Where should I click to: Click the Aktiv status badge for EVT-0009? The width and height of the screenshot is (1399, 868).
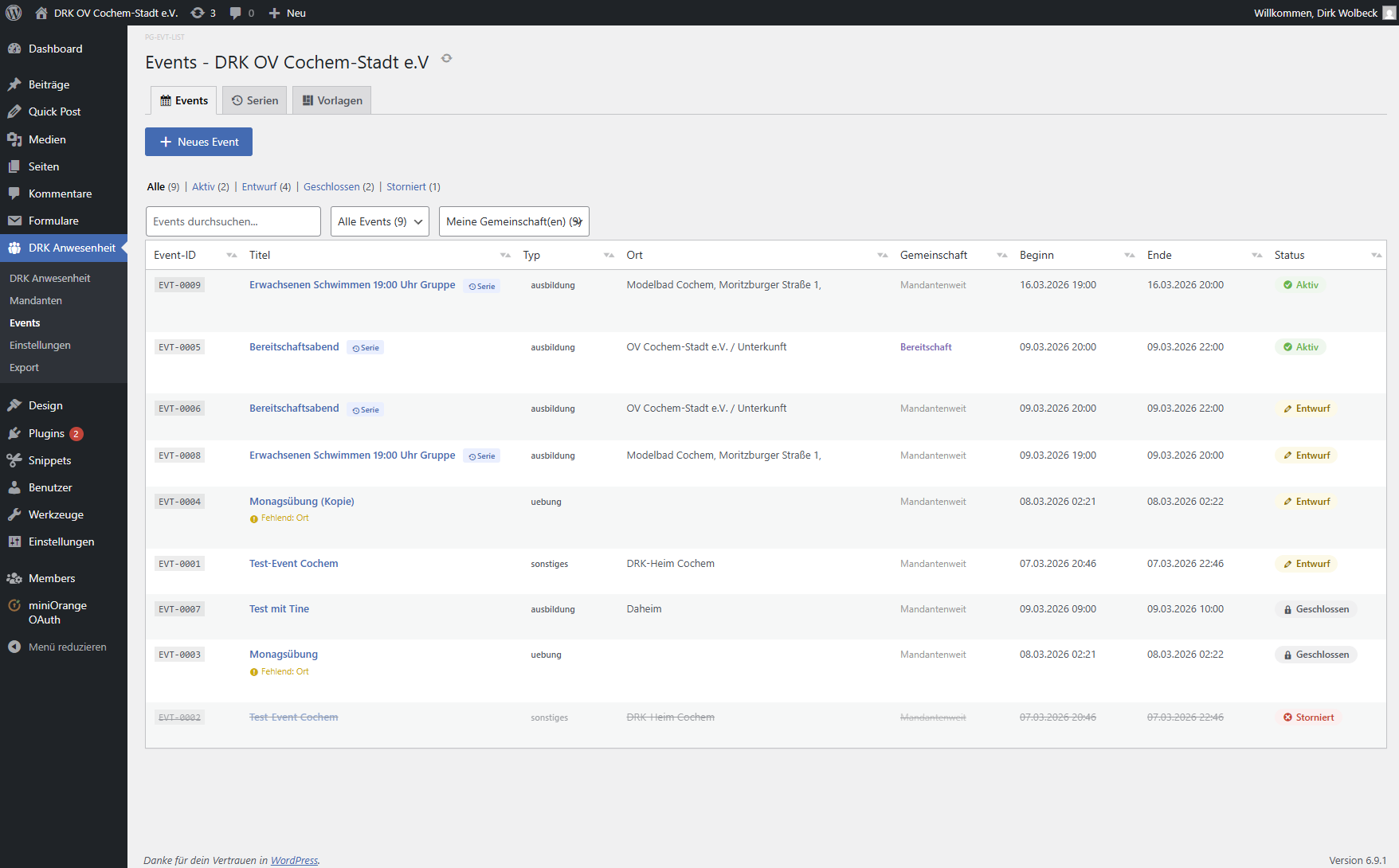click(x=1301, y=285)
